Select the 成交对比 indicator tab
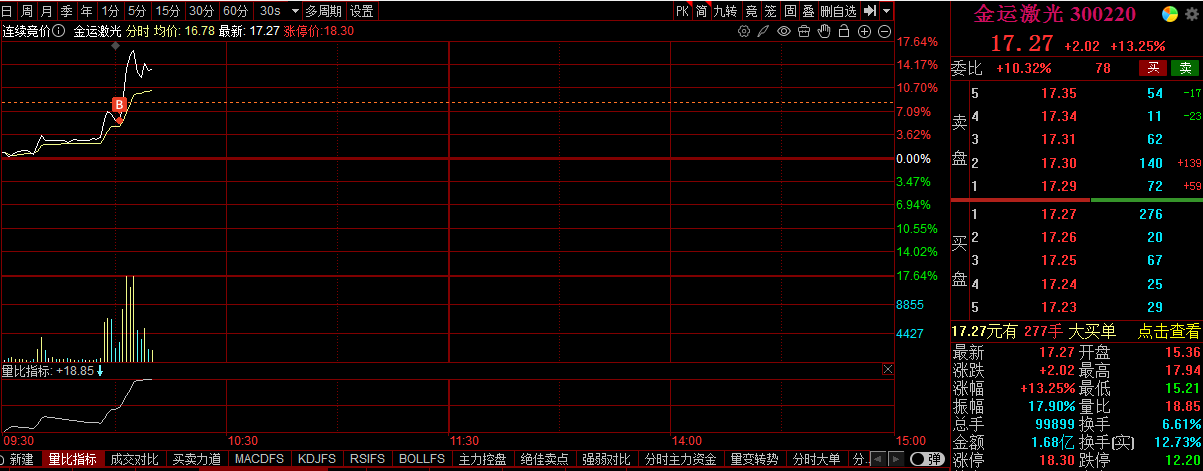Viewport: 1203px width, 471px height. pyautogui.click(x=134, y=460)
